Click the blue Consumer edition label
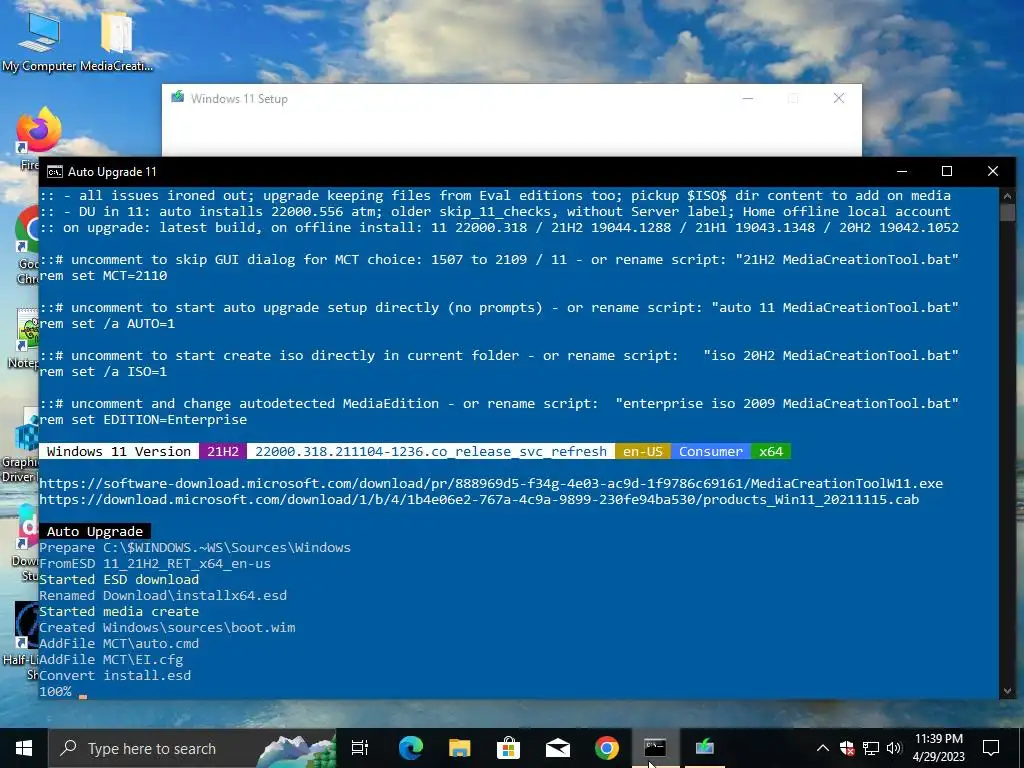The width and height of the screenshot is (1024, 768). point(711,451)
